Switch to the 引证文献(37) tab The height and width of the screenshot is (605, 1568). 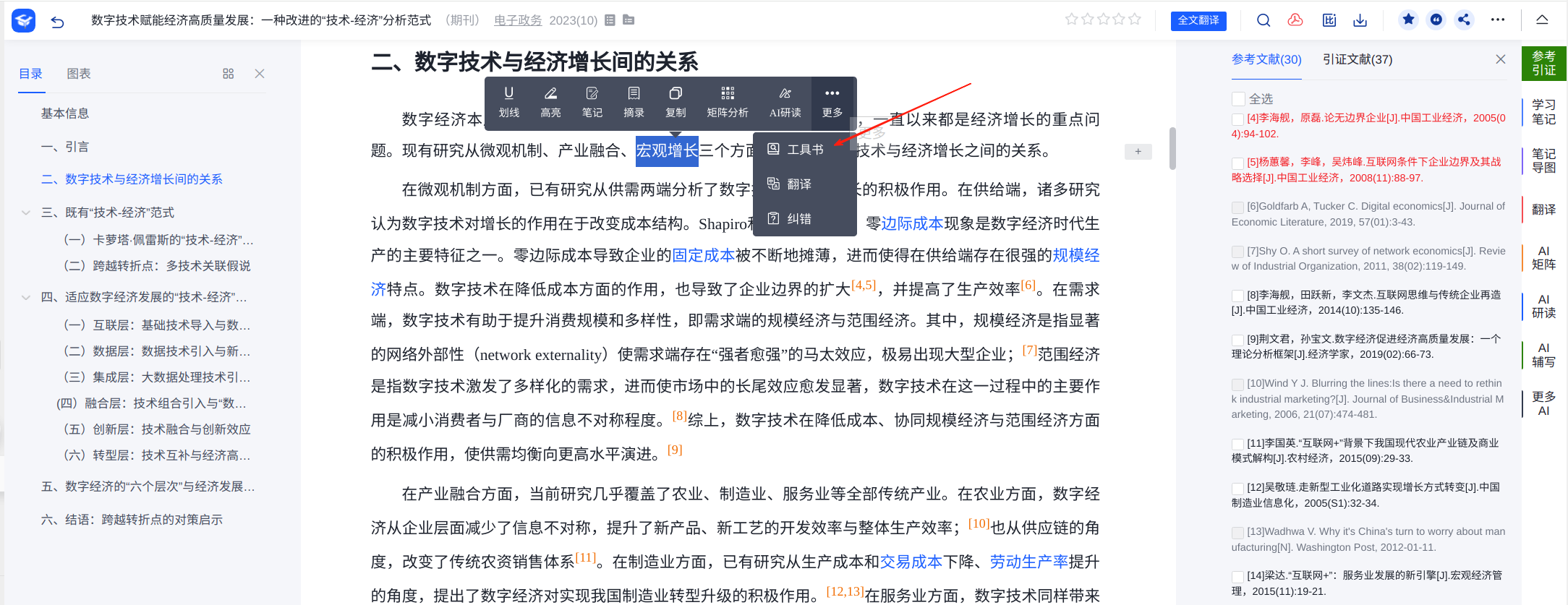pos(1357,59)
